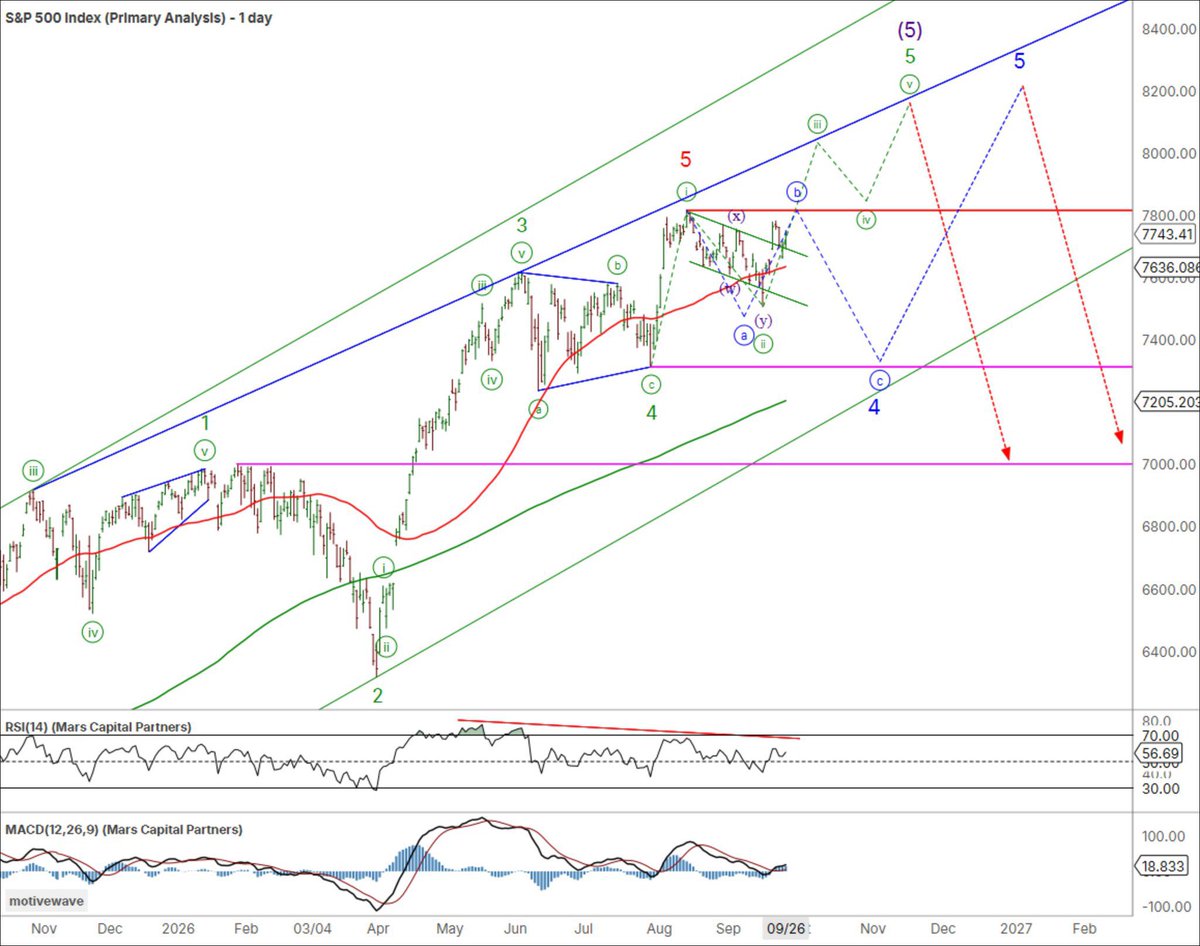Screen dimensions: 1200x946
Task: Select the blue circled b wave label
Action: point(797,191)
